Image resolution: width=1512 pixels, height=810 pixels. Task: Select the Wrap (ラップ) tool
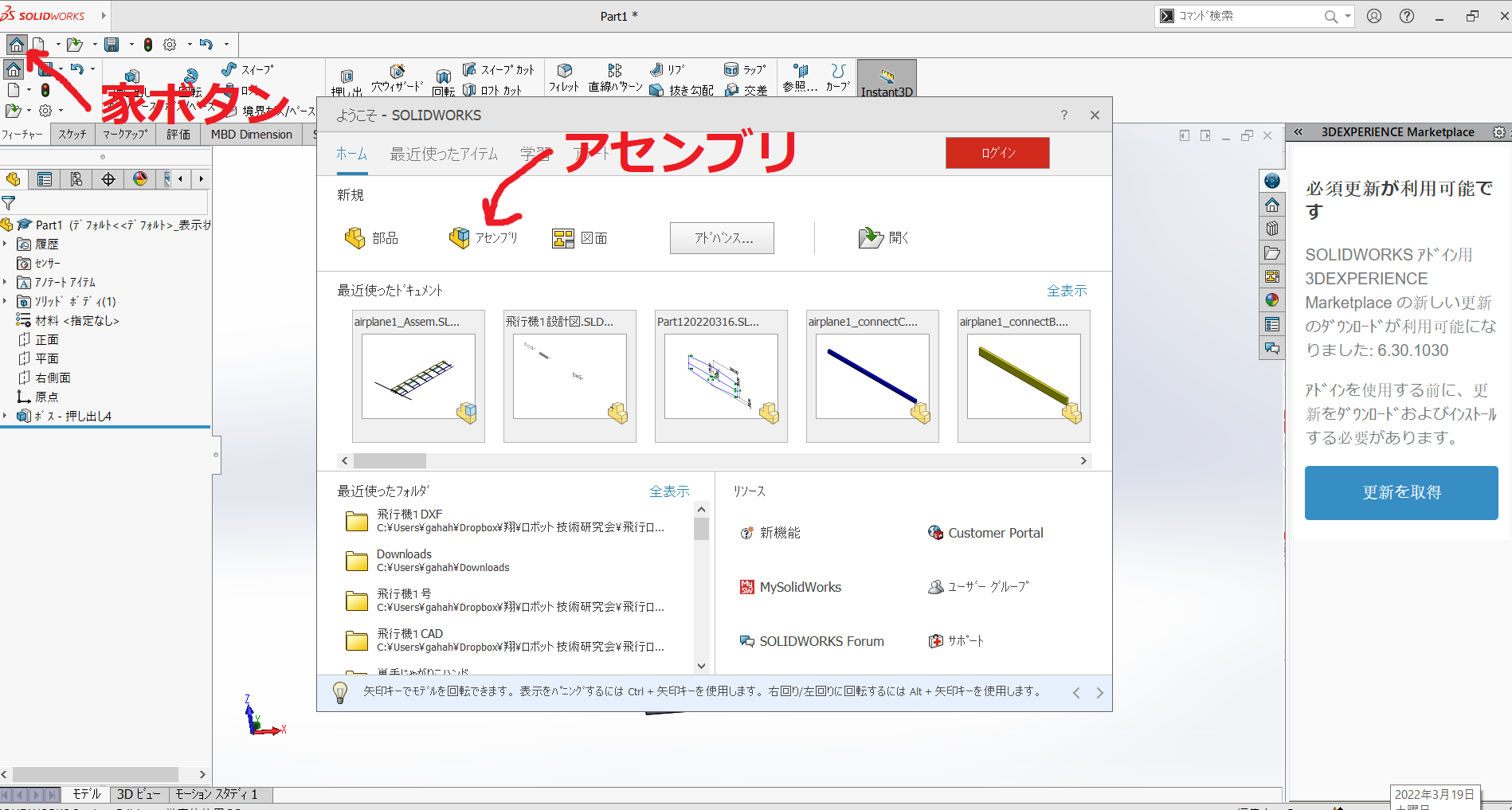pos(746,69)
